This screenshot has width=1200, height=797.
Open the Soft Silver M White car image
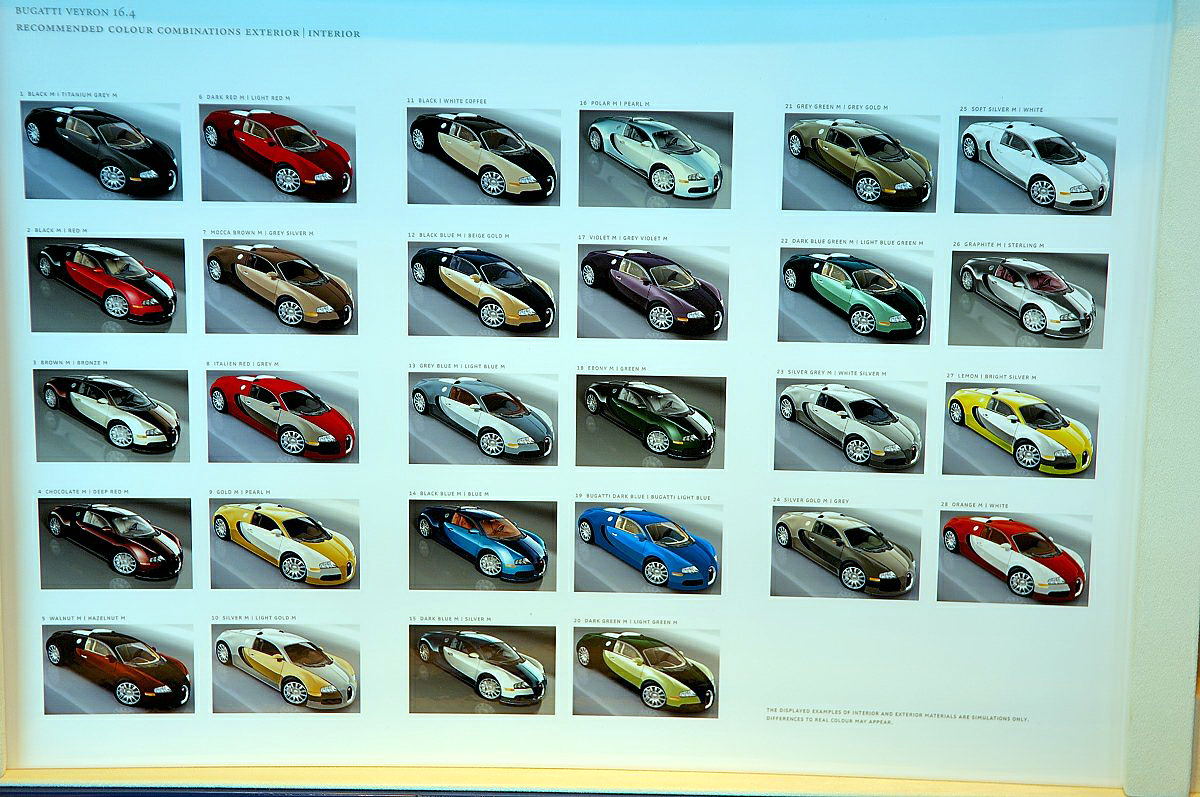(x=1036, y=165)
